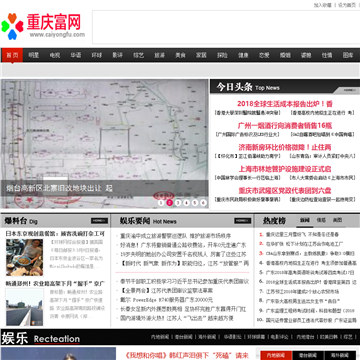The width and height of the screenshot is (360, 360).
Task: Open the 健康 navigation item
Action: coord(243,55)
